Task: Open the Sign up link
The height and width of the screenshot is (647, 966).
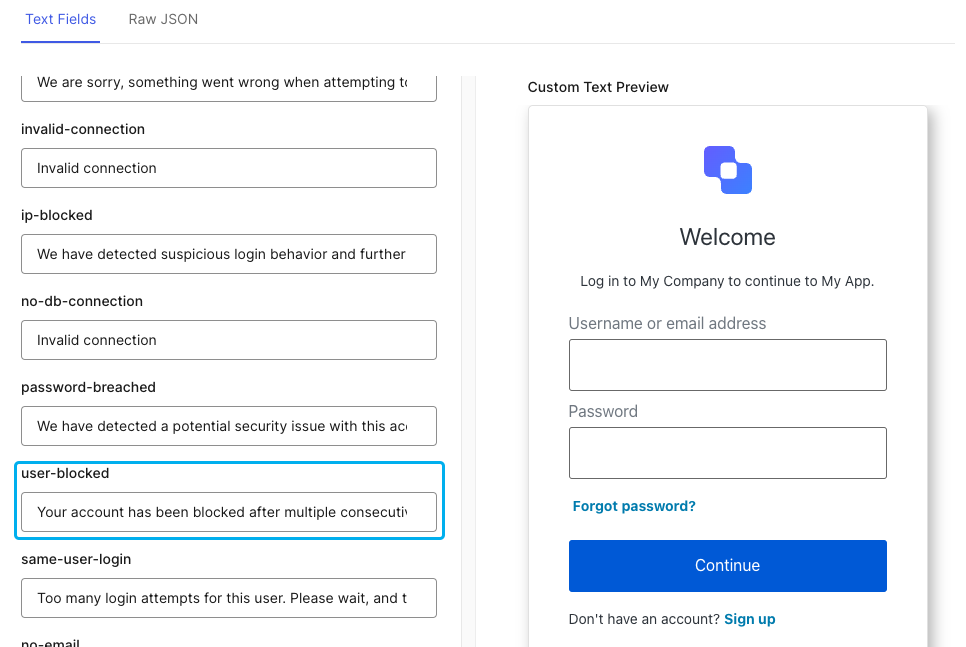Action: point(749,619)
